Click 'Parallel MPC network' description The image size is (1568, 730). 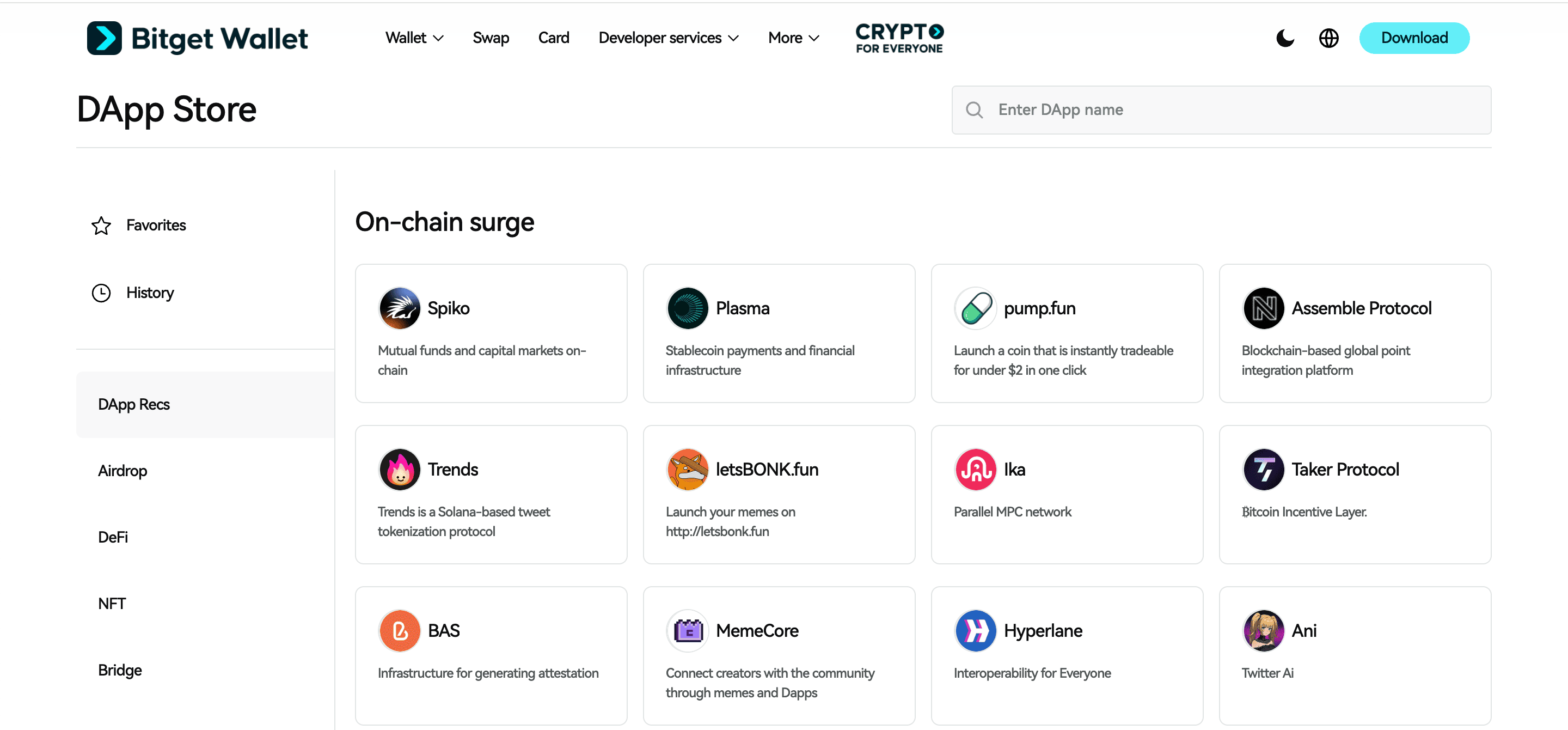pyautogui.click(x=1012, y=512)
